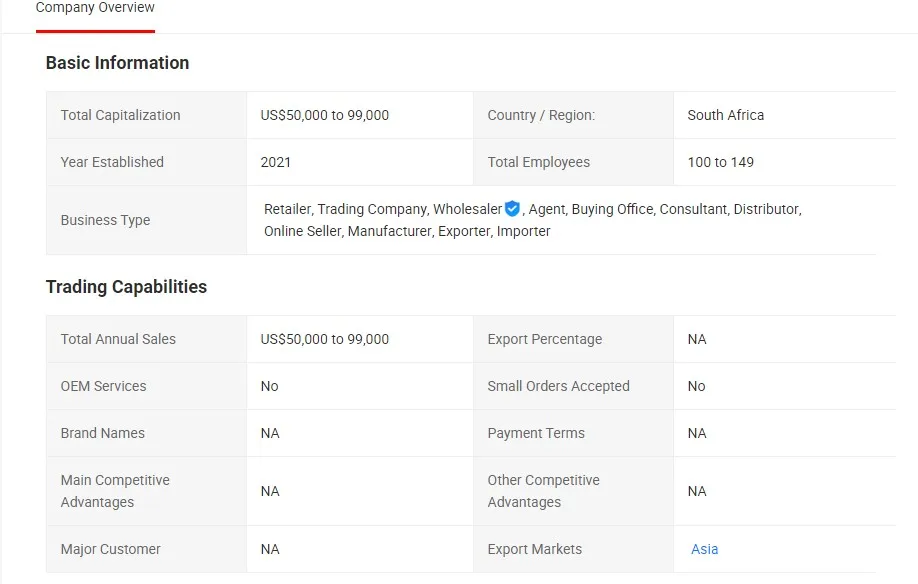The width and height of the screenshot is (918, 584).
Task: Click the blue verified badge beside Wholesaler
Action: pos(512,209)
